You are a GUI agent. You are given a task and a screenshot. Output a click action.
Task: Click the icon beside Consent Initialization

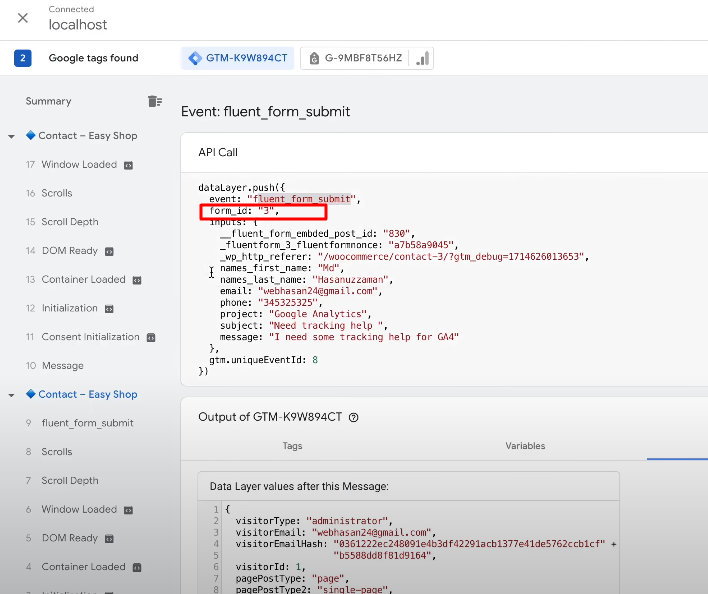coord(151,337)
